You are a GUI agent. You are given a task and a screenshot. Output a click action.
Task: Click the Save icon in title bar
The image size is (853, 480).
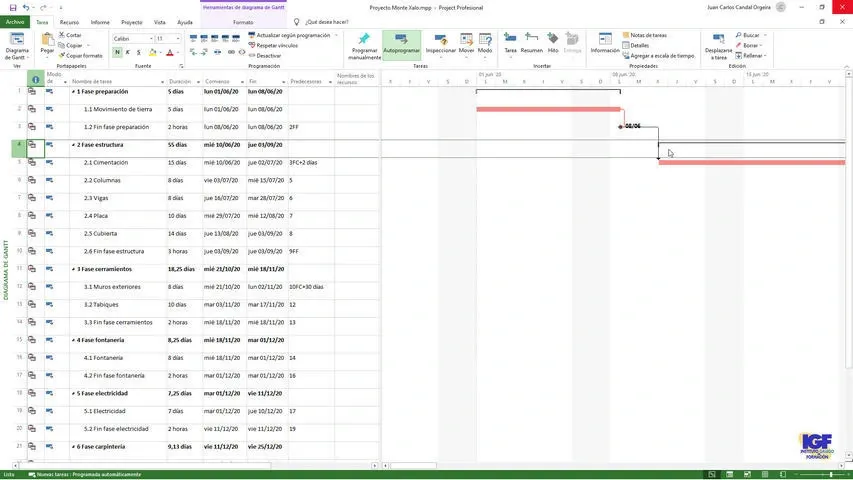click(13, 8)
